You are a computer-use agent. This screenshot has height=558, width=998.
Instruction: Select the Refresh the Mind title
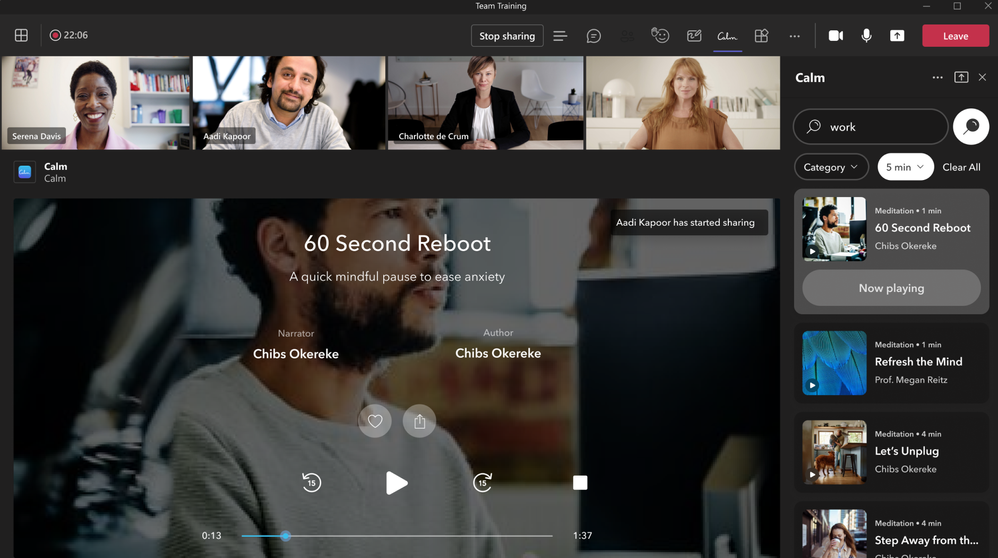pos(918,361)
